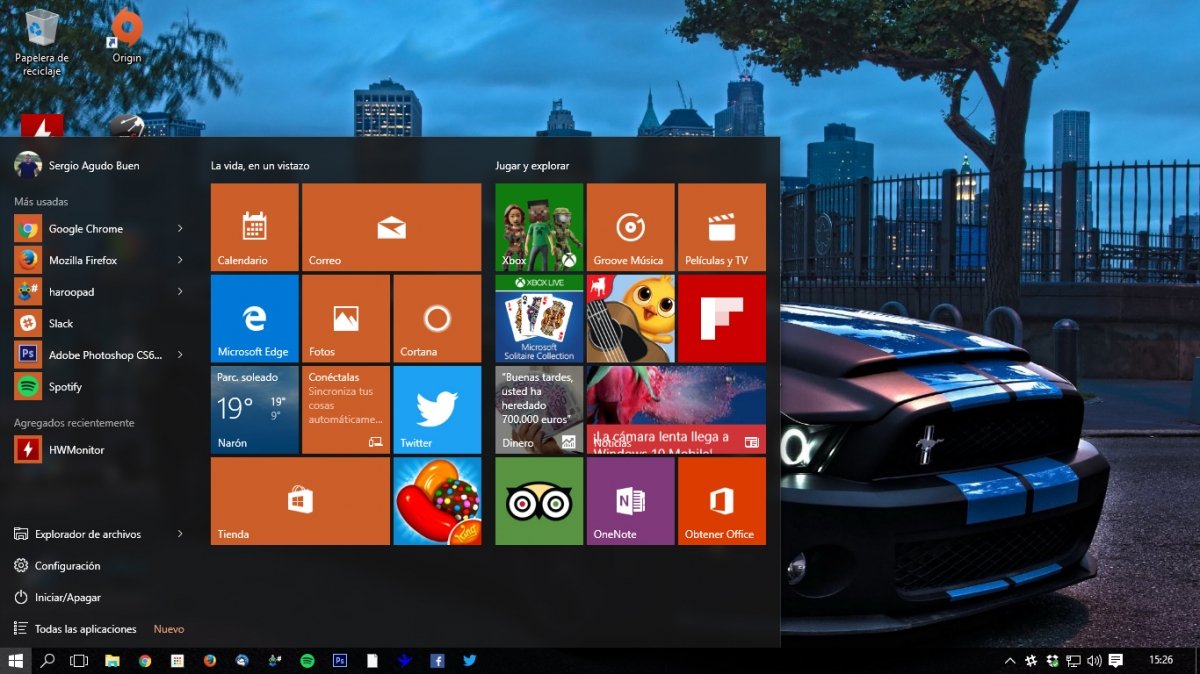Open the Fotos tile
Screen dimensions: 1200x674
pyautogui.click(x=345, y=319)
